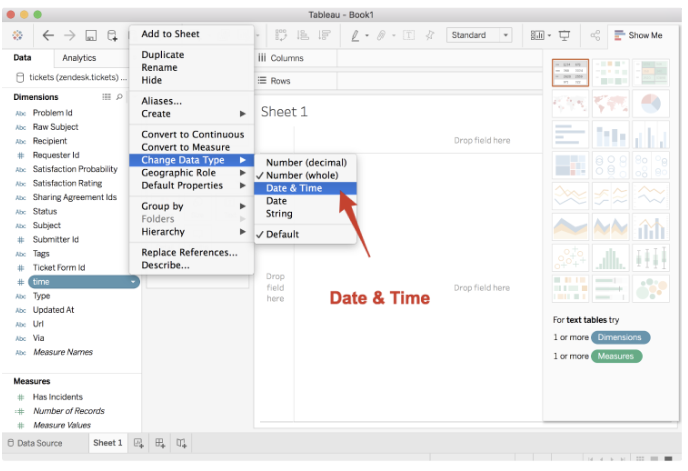Switch to the Analytics tab
The height and width of the screenshot is (471, 688).
[79, 58]
